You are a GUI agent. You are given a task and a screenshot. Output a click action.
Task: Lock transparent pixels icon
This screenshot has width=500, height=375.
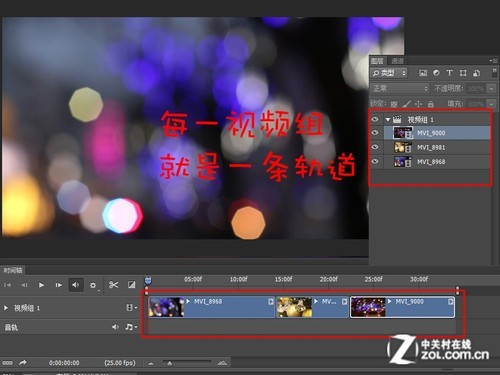click(394, 104)
